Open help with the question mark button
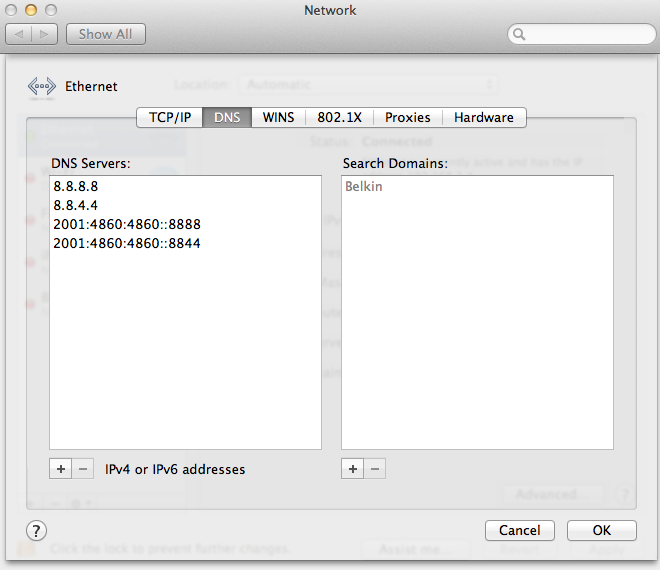660x570 pixels. 37,530
